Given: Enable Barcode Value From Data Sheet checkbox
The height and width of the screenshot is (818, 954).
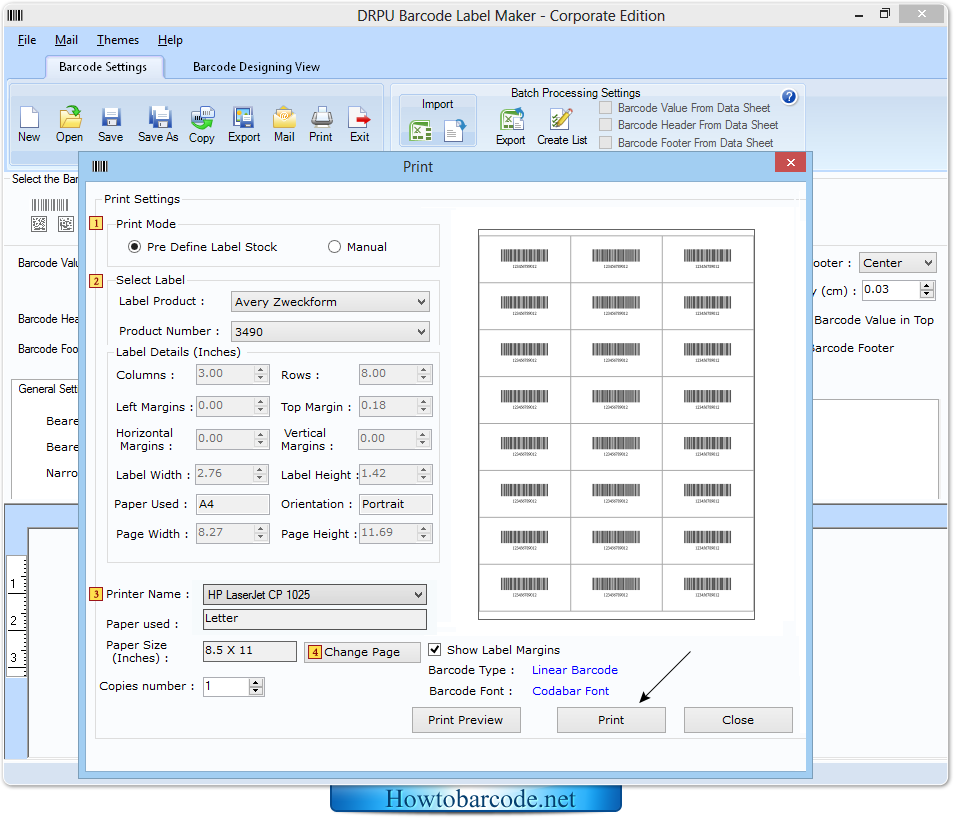Looking at the screenshot, I should coord(605,108).
